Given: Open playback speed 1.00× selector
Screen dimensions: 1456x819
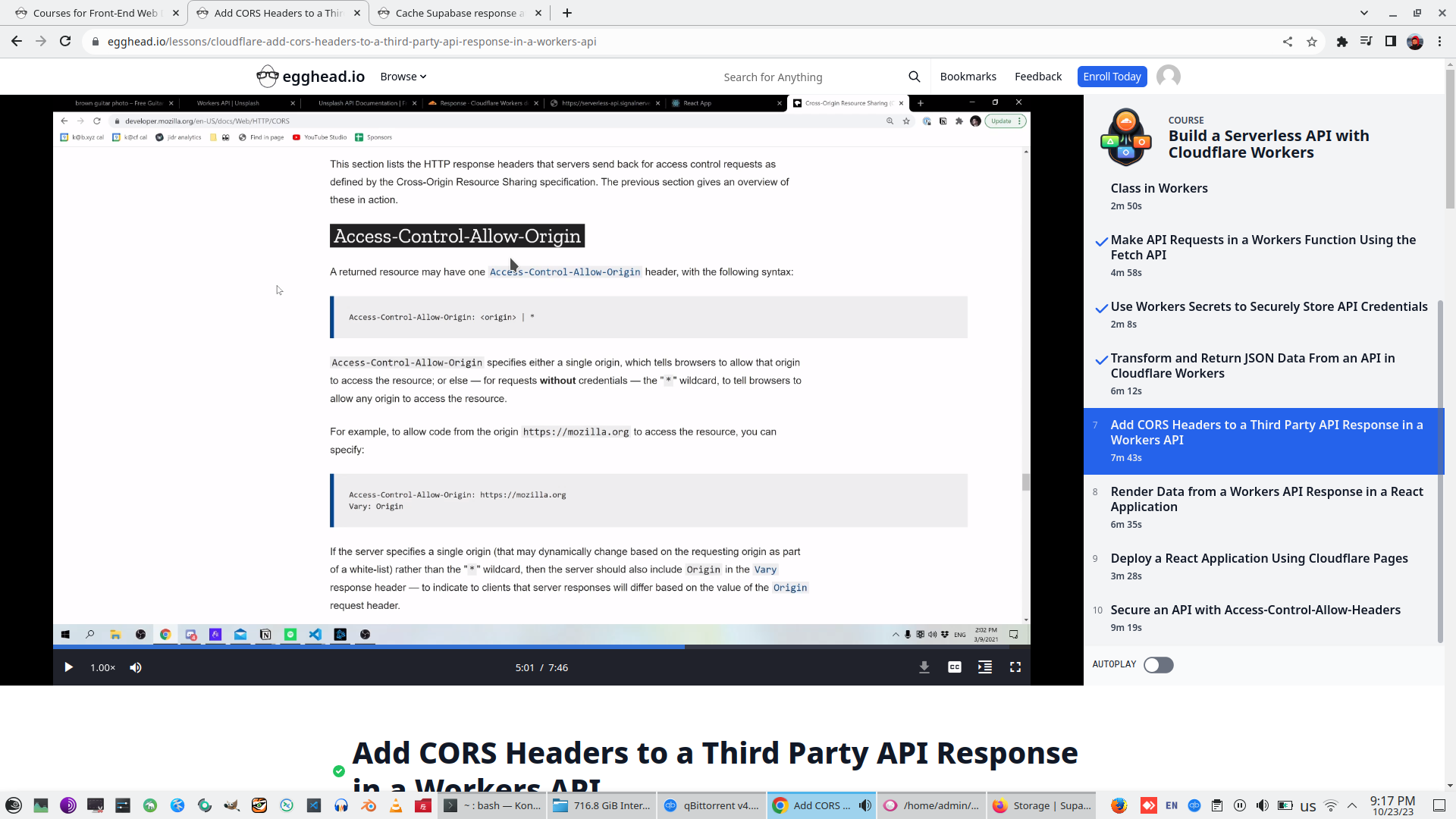Looking at the screenshot, I should point(102,667).
